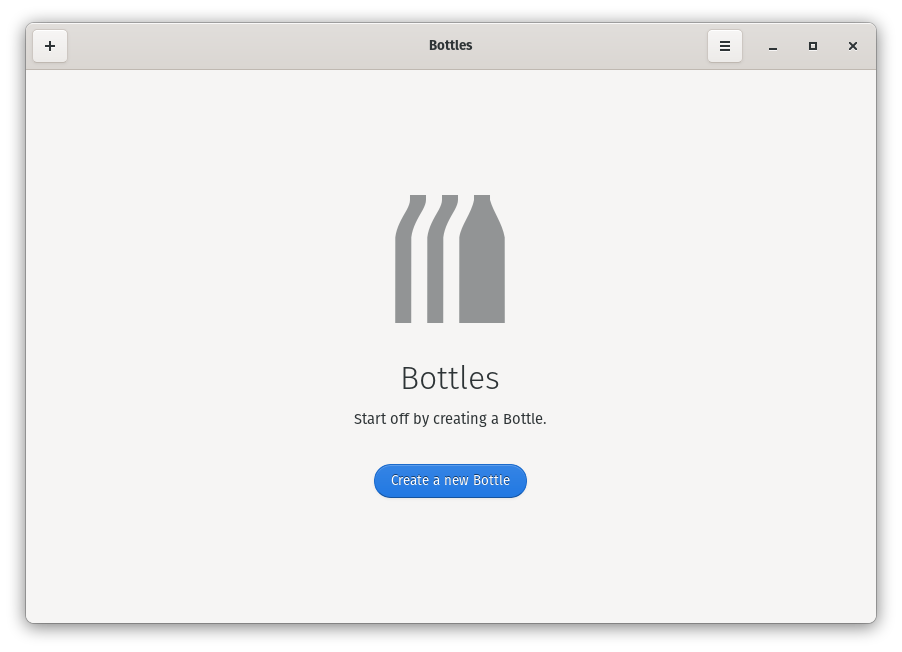Click the leftmost bottle silhouette in logo

pos(403,270)
